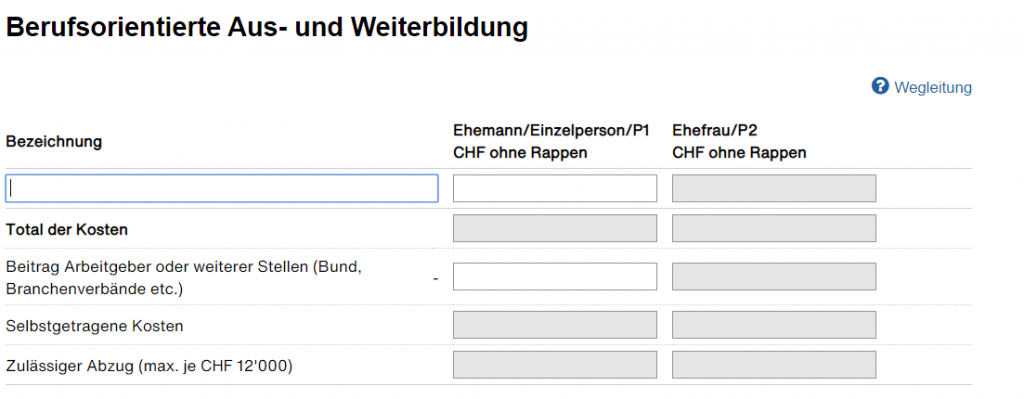Click Zulässiger Abzug field for Ehemann/P1
The image size is (1024, 399).
coord(555,364)
